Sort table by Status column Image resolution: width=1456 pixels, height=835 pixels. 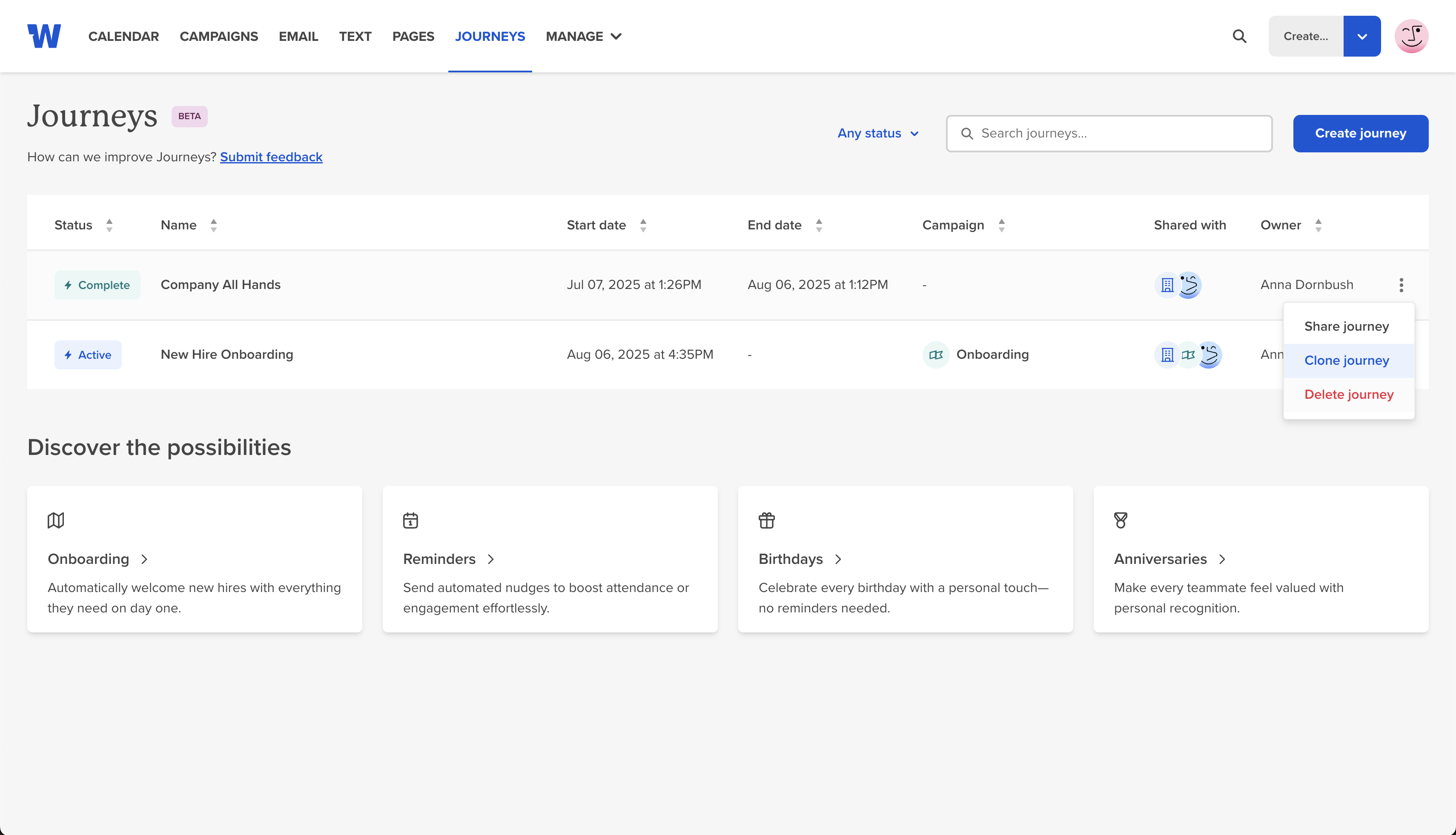pos(109,226)
